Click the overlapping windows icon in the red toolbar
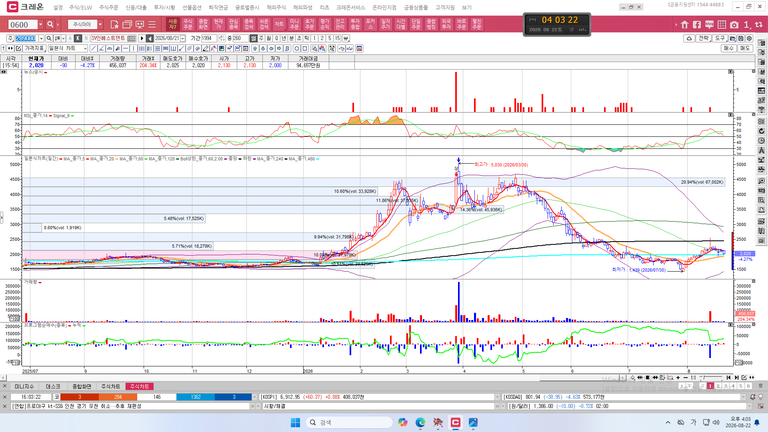This screenshot has height=432, width=768. [127, 24]
